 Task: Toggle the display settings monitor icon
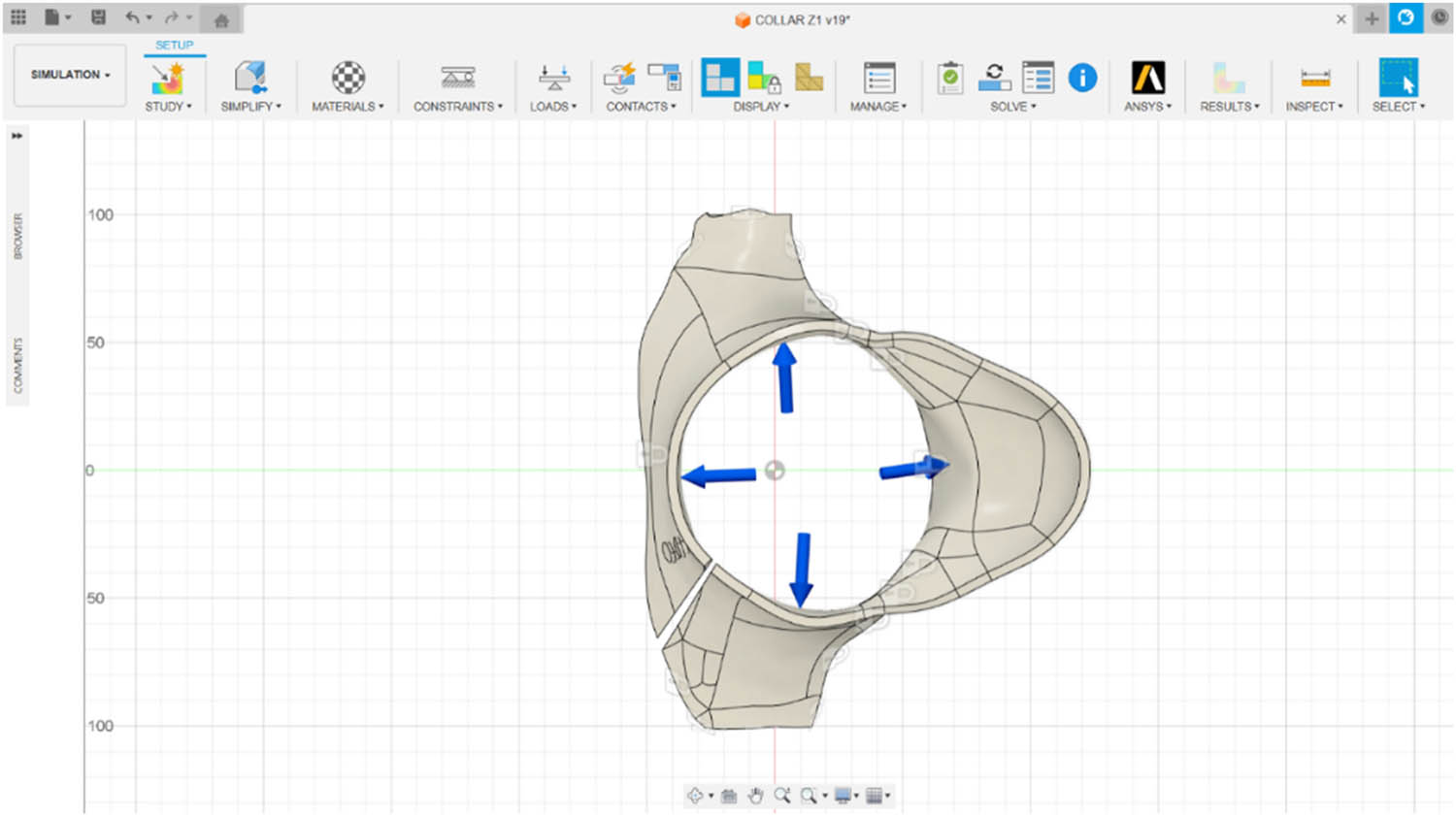844,795
